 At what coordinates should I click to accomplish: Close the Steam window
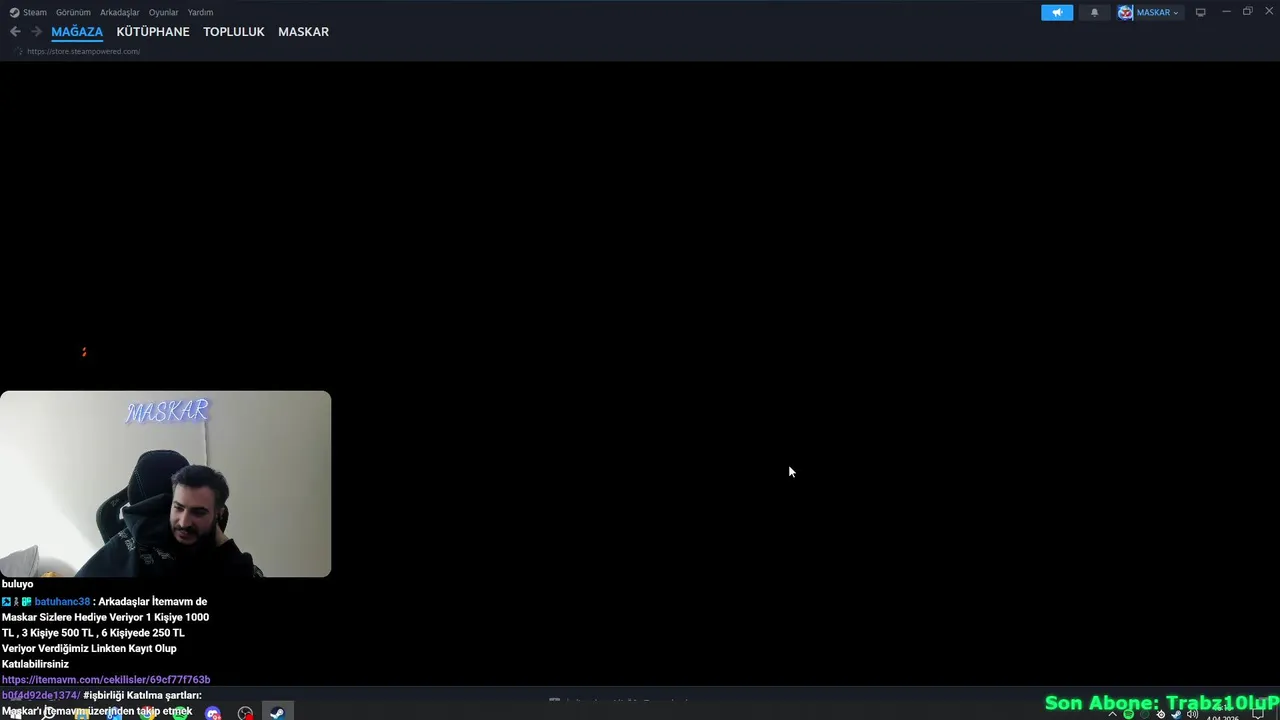[1268, 12]
